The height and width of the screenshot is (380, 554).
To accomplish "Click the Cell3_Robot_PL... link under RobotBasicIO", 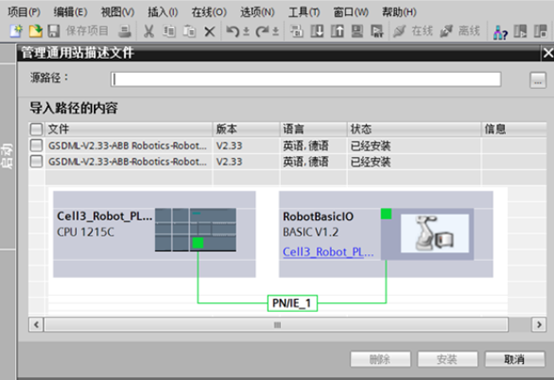I will click(328, 252).
